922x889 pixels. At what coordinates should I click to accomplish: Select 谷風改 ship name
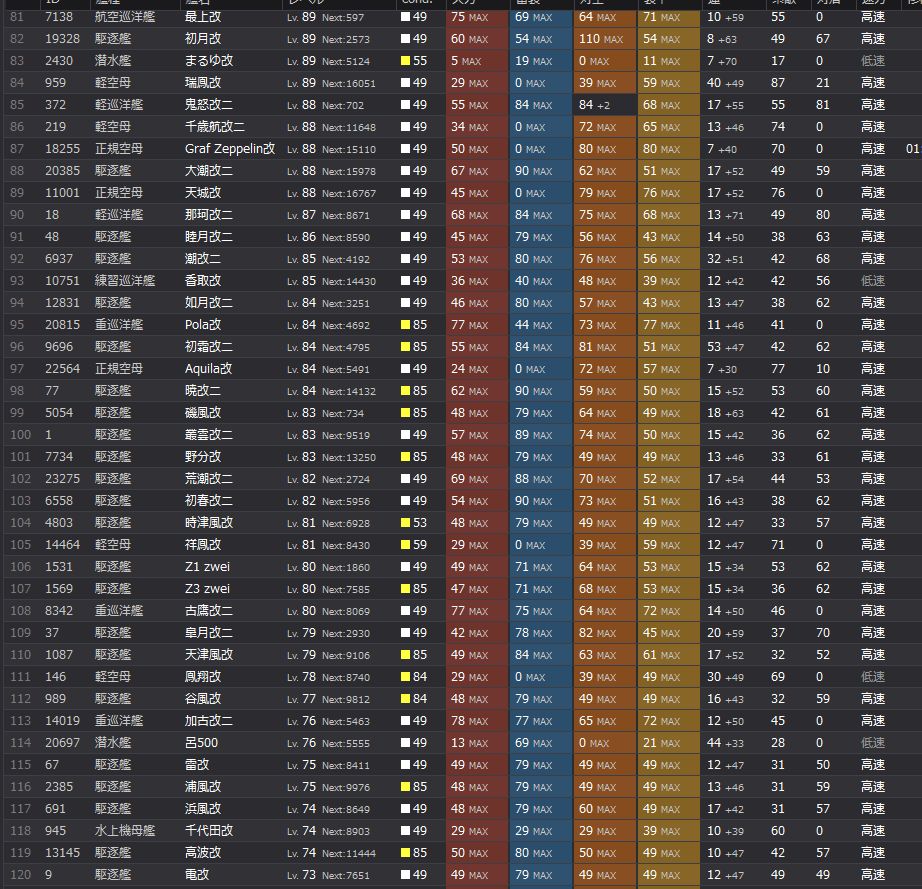coord(203,698)
